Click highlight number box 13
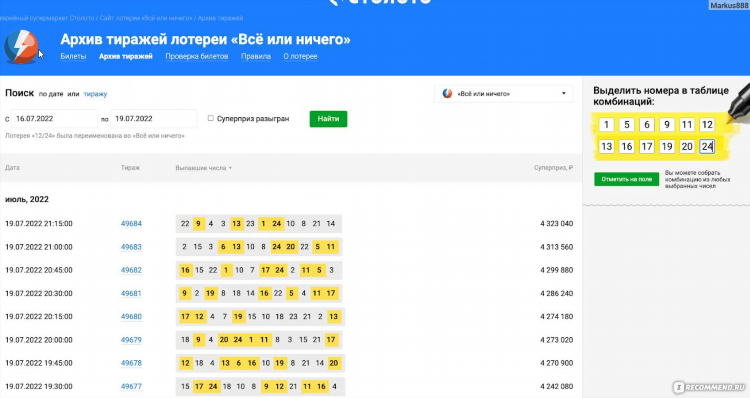This screenshot has width=750, height=398. pos(607,146)
